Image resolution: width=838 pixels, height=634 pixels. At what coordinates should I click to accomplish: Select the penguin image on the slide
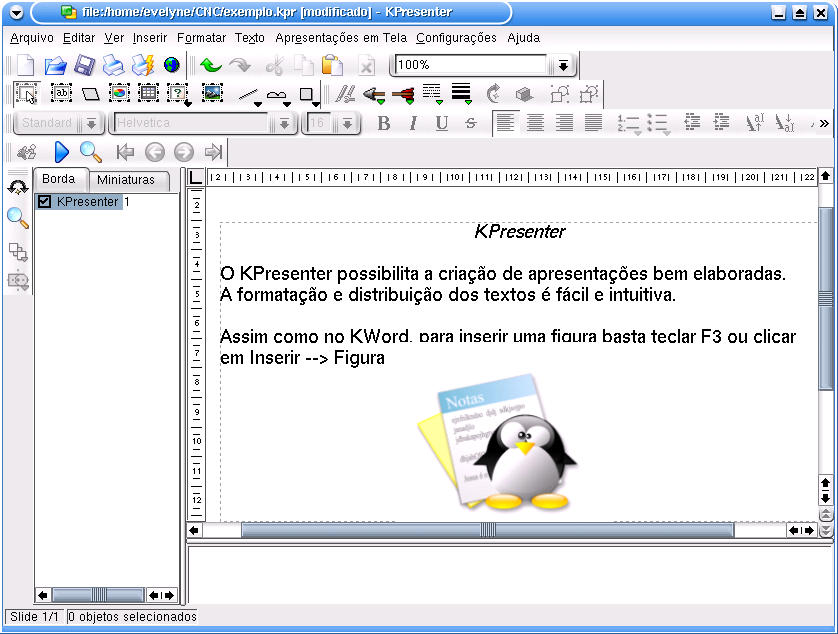pyautogui.click(x=496, y=442)
